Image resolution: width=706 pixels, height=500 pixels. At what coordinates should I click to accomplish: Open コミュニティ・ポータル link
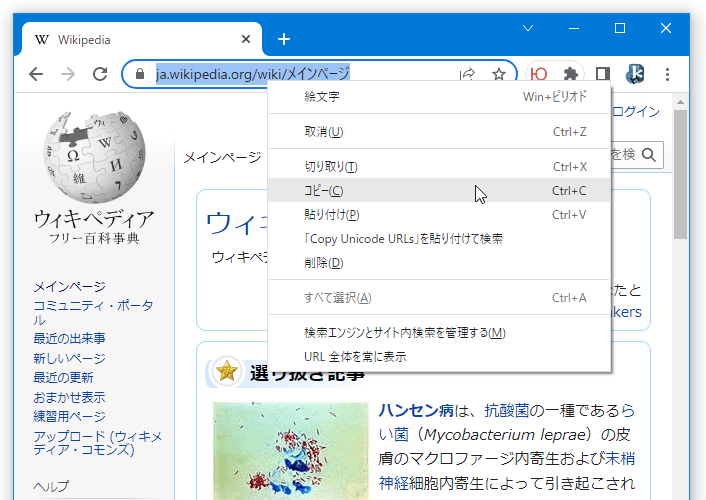[x=93, y=313]
